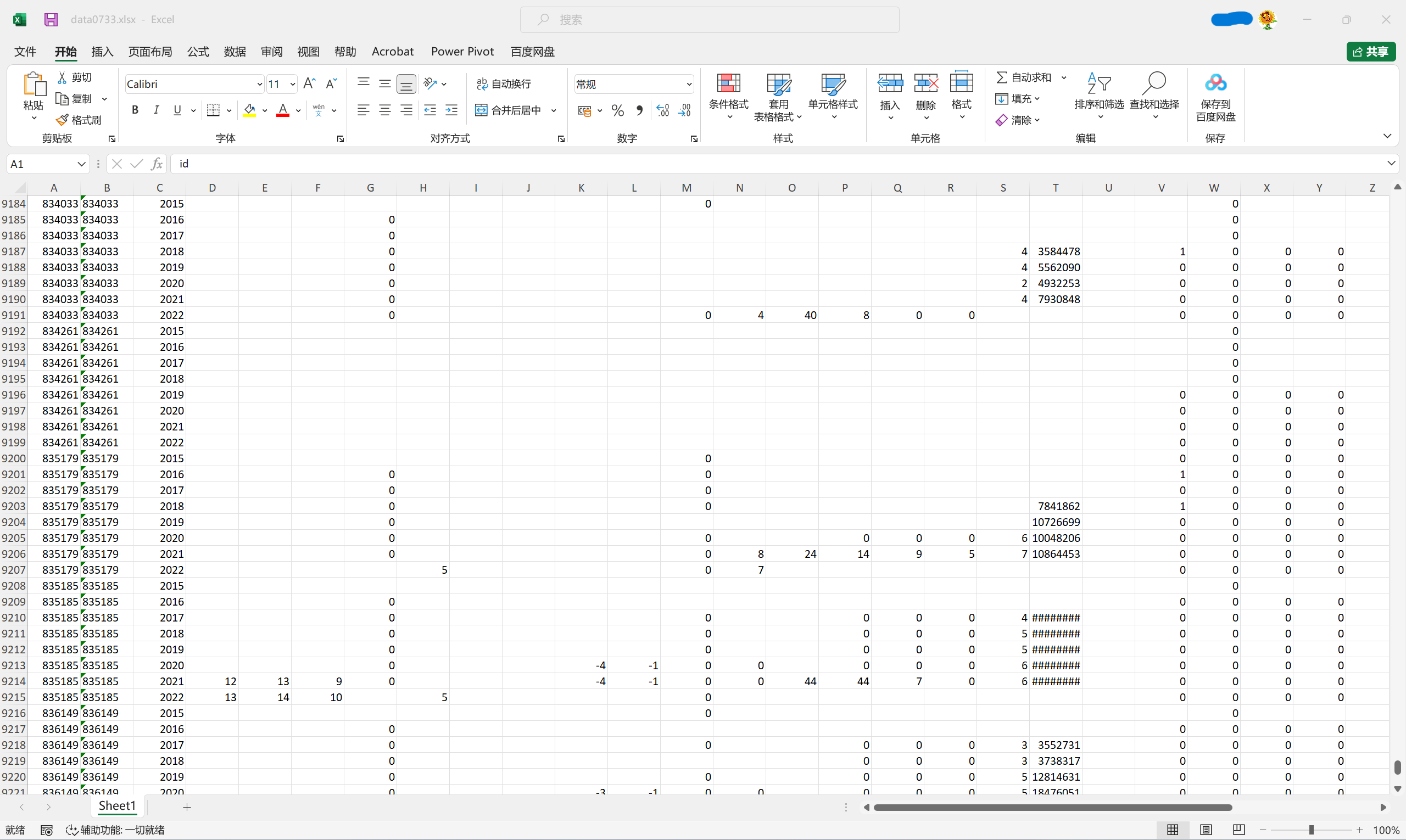Open the Name Box dropdown arrow

coord(81,164)
